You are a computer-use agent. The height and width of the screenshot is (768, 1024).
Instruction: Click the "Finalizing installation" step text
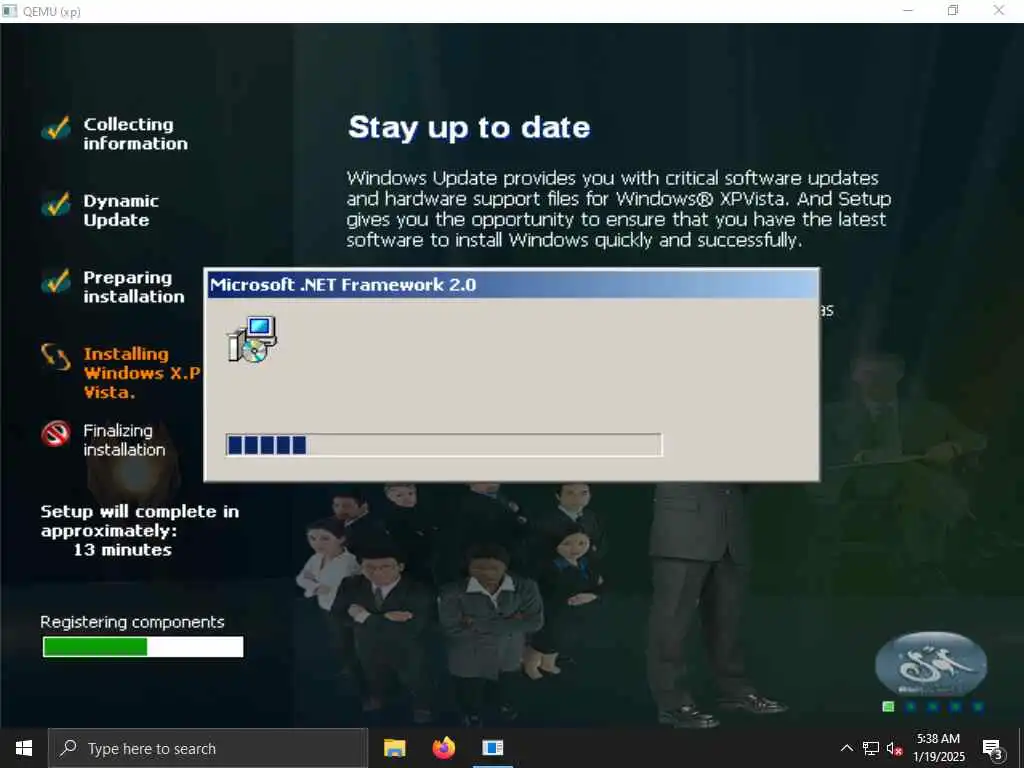[x=124, y=440]
